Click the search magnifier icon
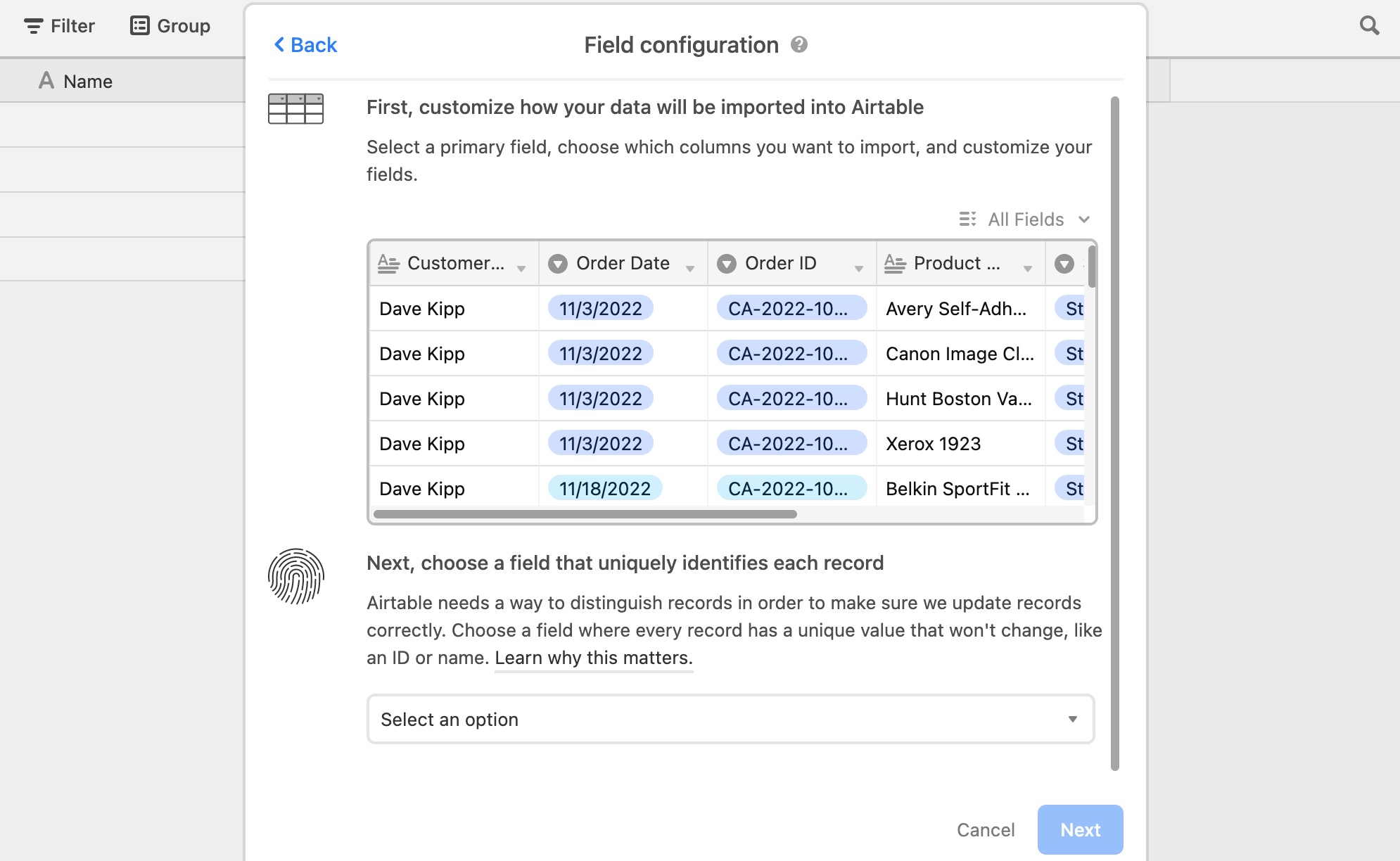Screen dimensions: 1400x861 (1369, 26)
